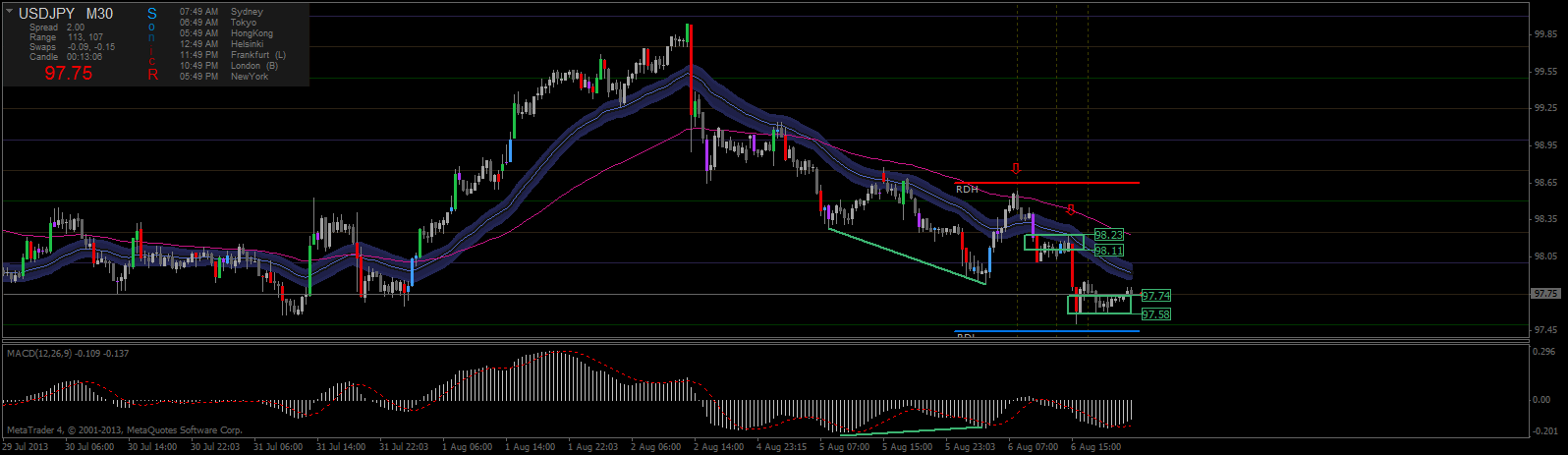The image size is (1568, 455).
Task: Select the red down arrow above RDH line
Action: pyautogui.click(x=1017, y=169)
